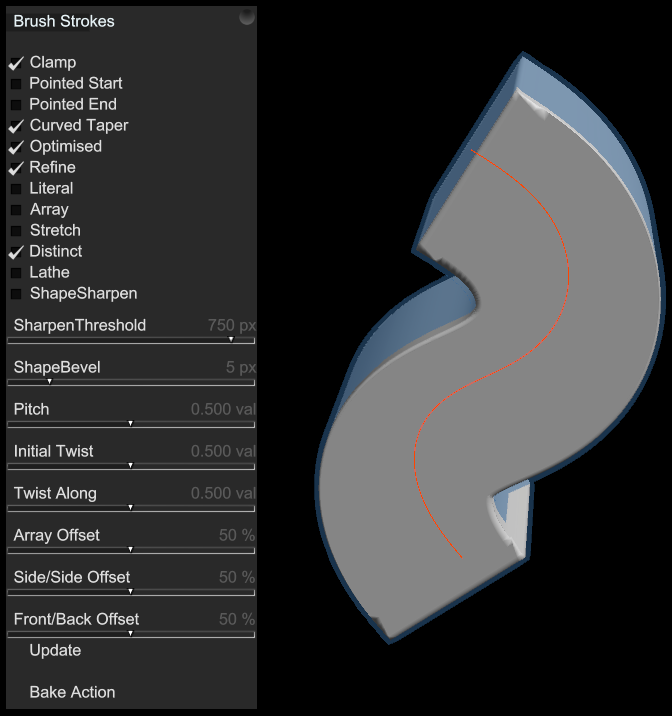Click the Initial Twist slider handle
Viewport: 672px width, 716px height.
pyautogui.click(x=131, y=465)
